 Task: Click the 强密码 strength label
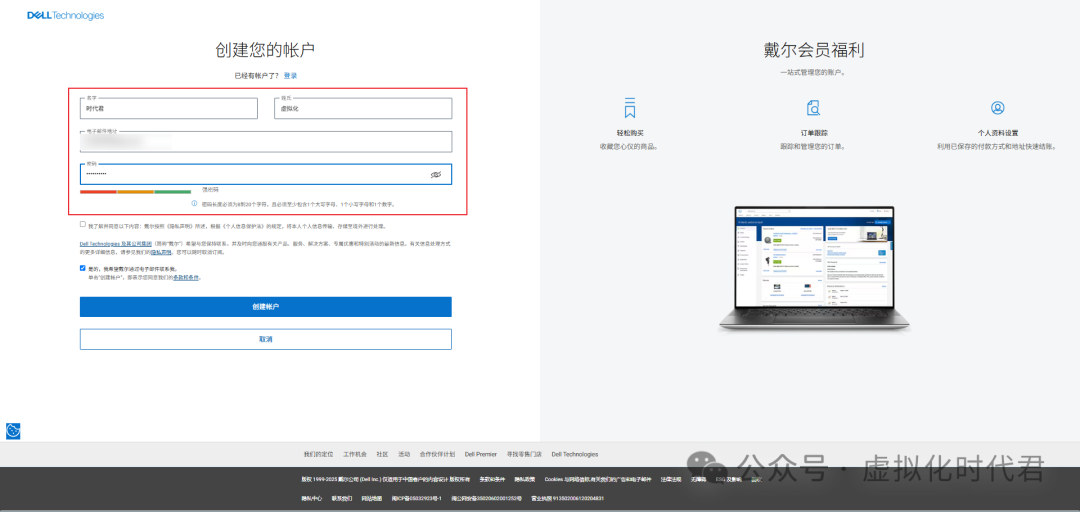210,189
